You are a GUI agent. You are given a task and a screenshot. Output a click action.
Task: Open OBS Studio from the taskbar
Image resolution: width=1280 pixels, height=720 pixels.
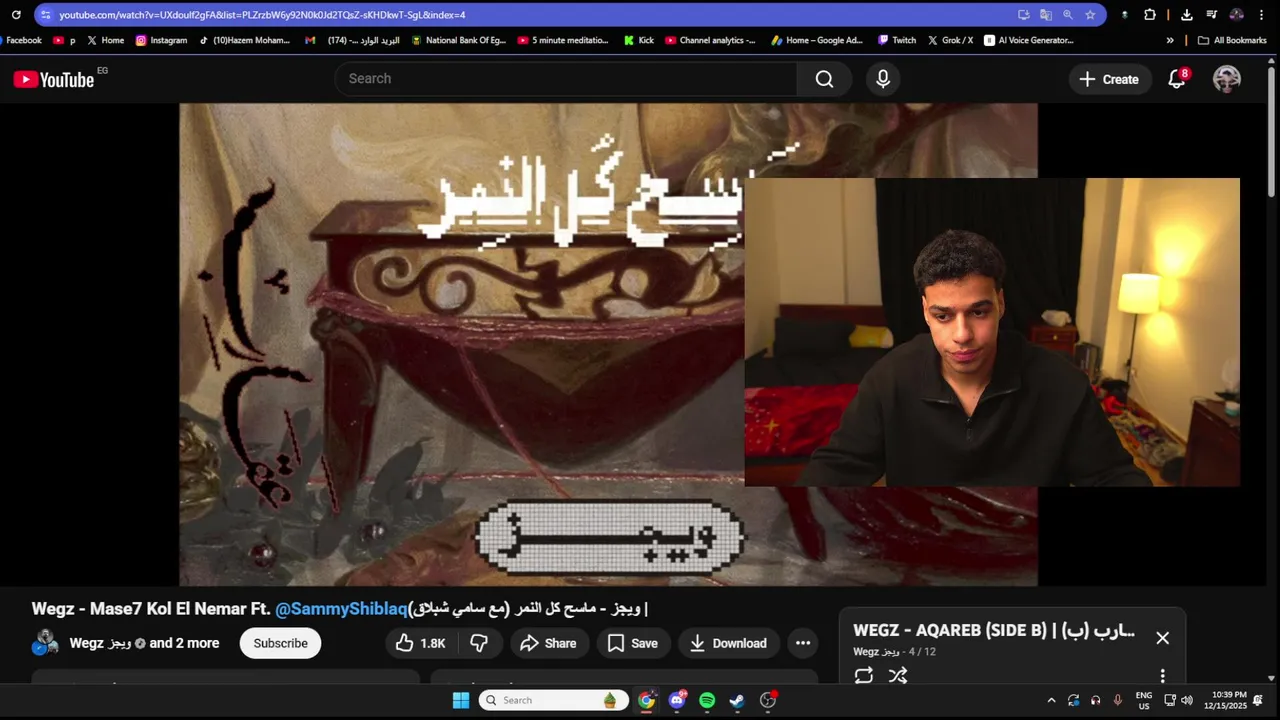pyautogui.click(x=768, y=700)
